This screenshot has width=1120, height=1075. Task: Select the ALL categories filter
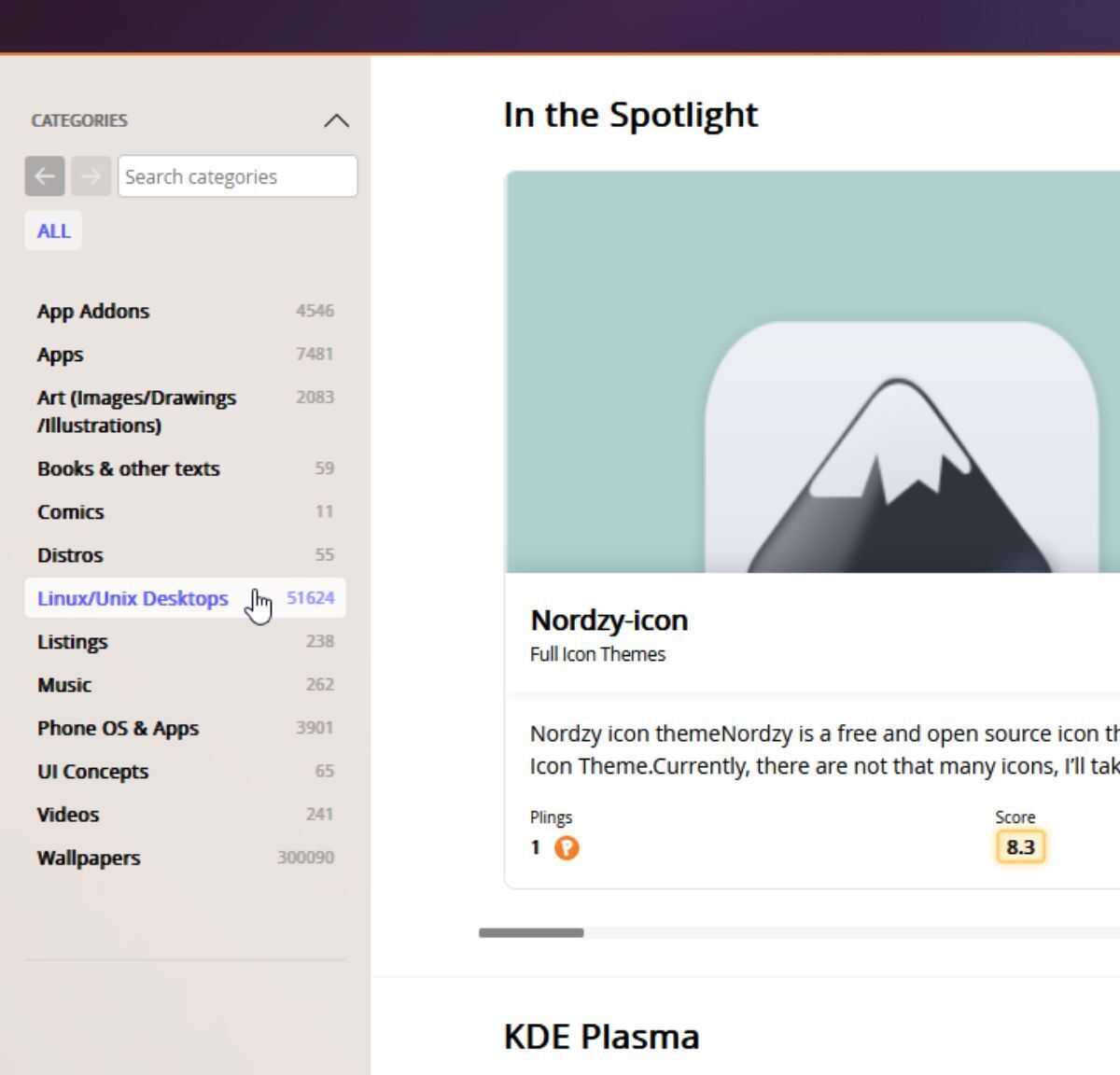pos(53,231)
